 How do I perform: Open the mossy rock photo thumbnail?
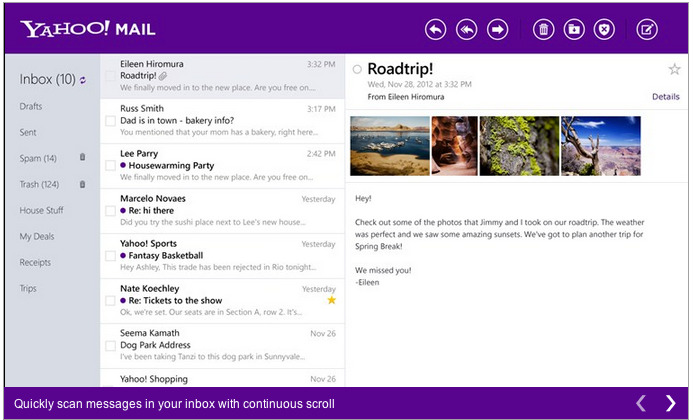pyautogui.click(x=519, y=146)
